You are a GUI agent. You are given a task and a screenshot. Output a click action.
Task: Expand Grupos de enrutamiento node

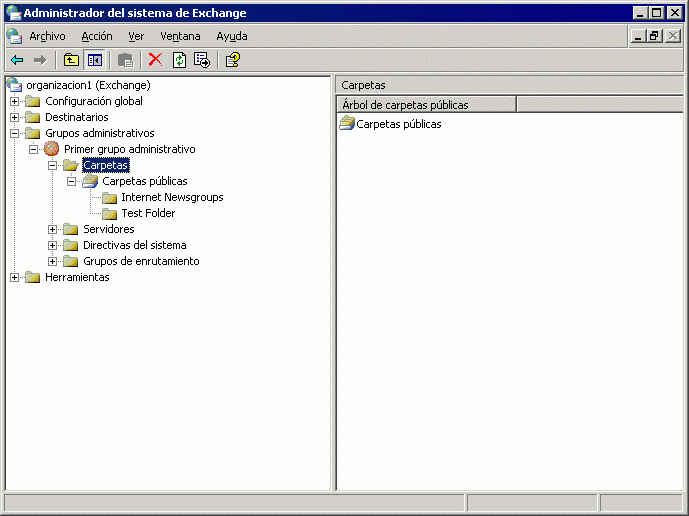52,262
